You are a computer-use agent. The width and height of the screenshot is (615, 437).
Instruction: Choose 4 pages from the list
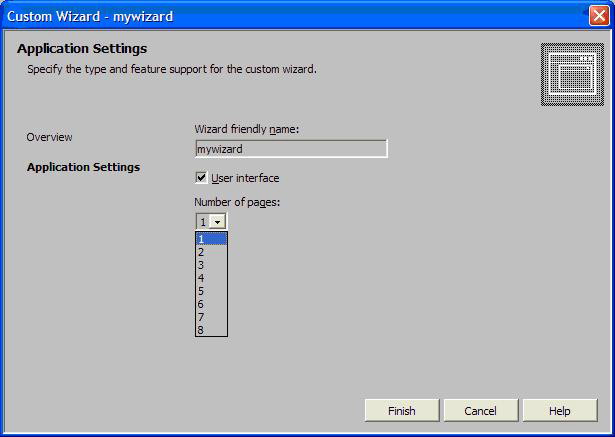(211, 278)
